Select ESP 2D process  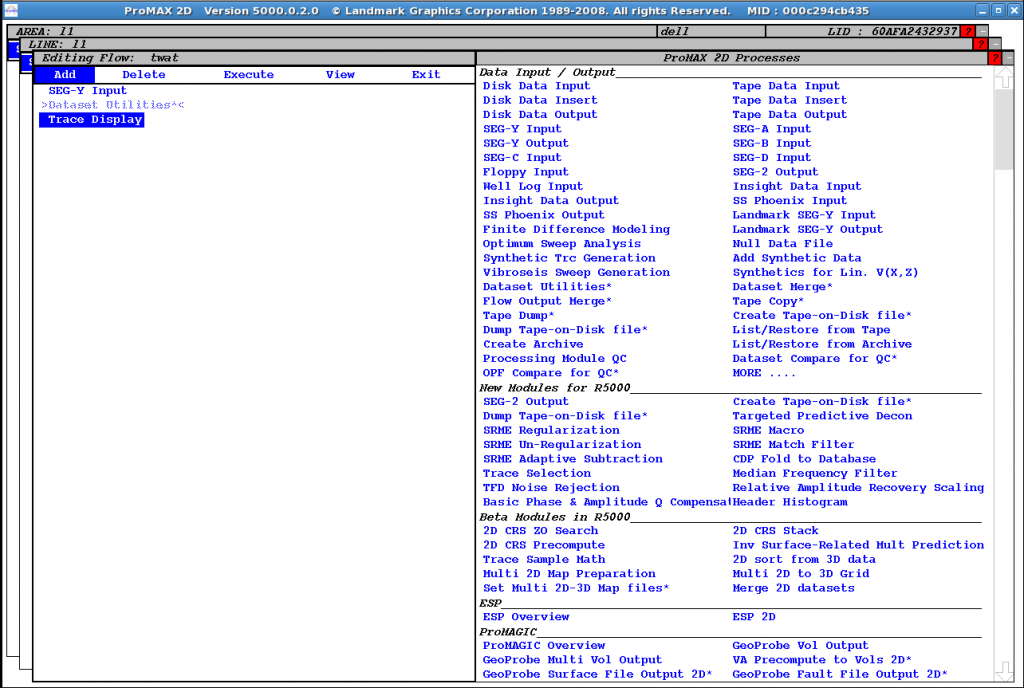tap(754, 617)
